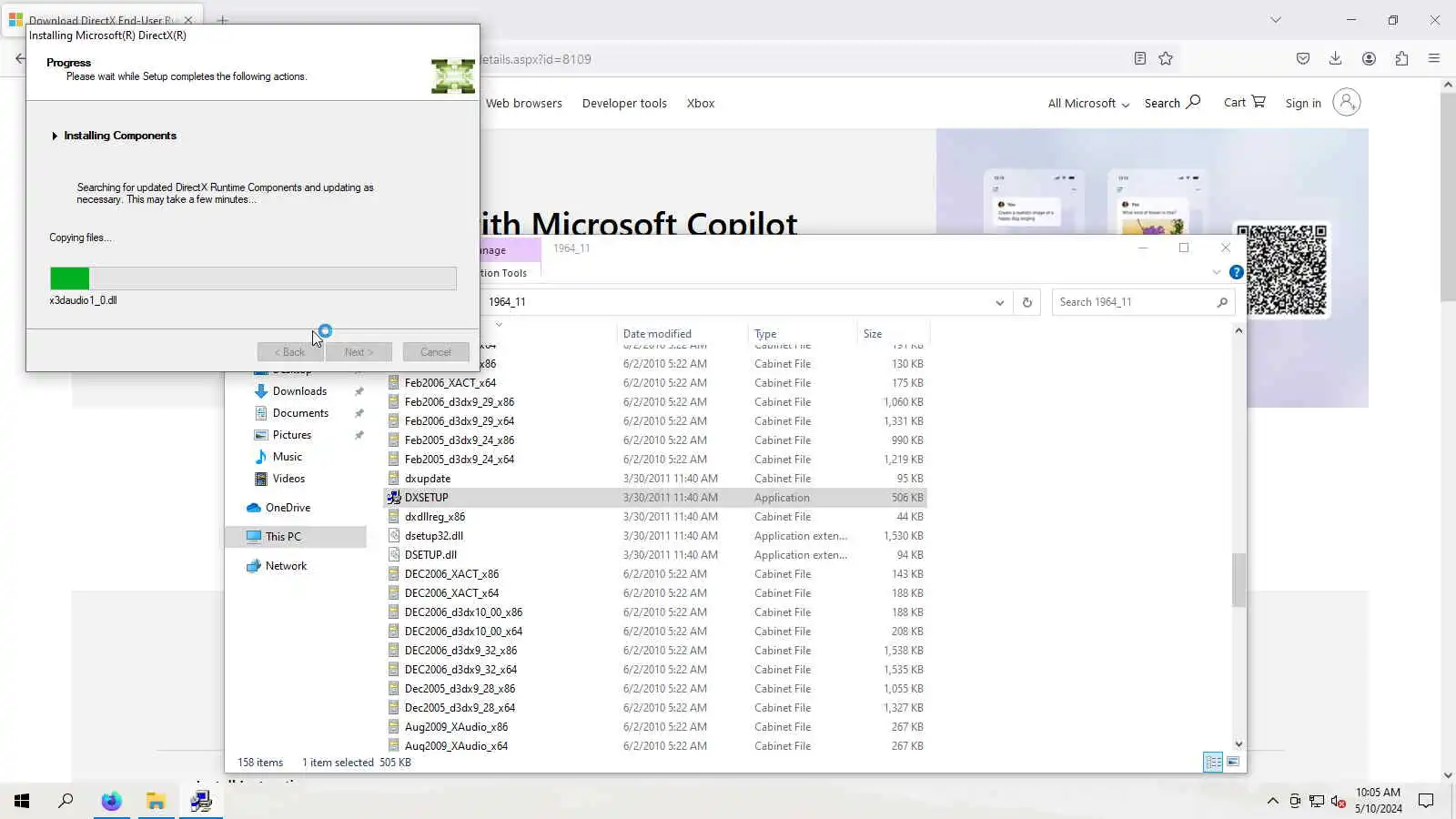Click the Microsoft cart icon
Screen dimensions: 1456x819
pos(1258,102)
